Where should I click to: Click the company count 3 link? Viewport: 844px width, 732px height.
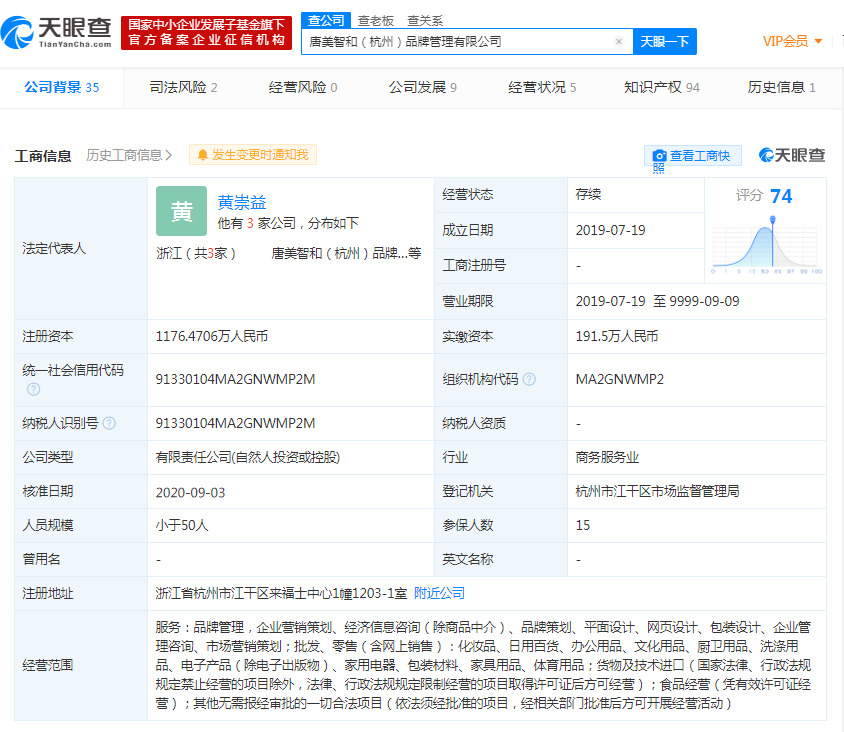click(x=250, y=223)
